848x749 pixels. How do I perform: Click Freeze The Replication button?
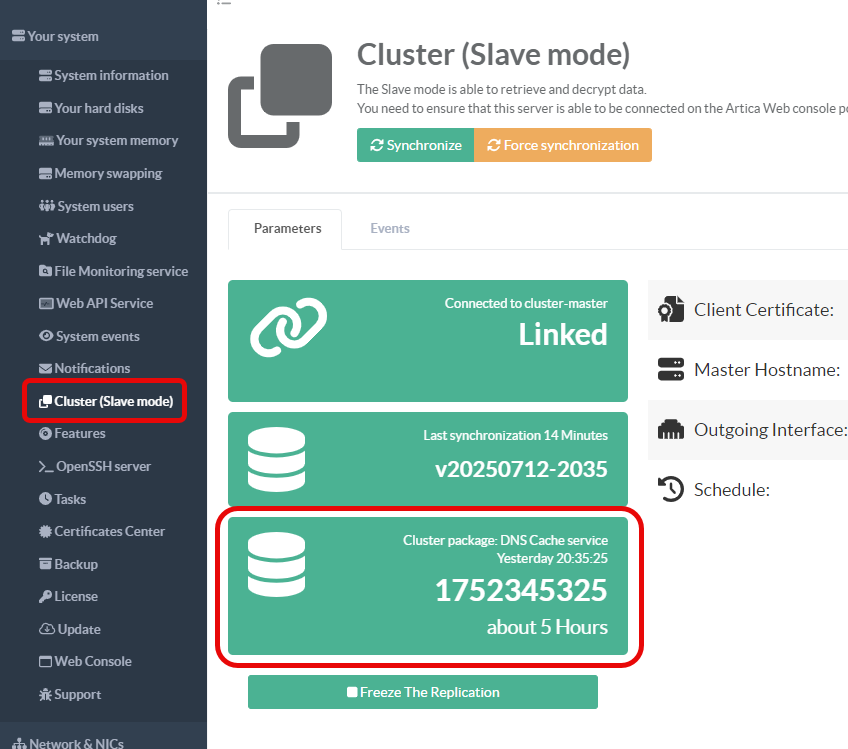pos(422,692)
